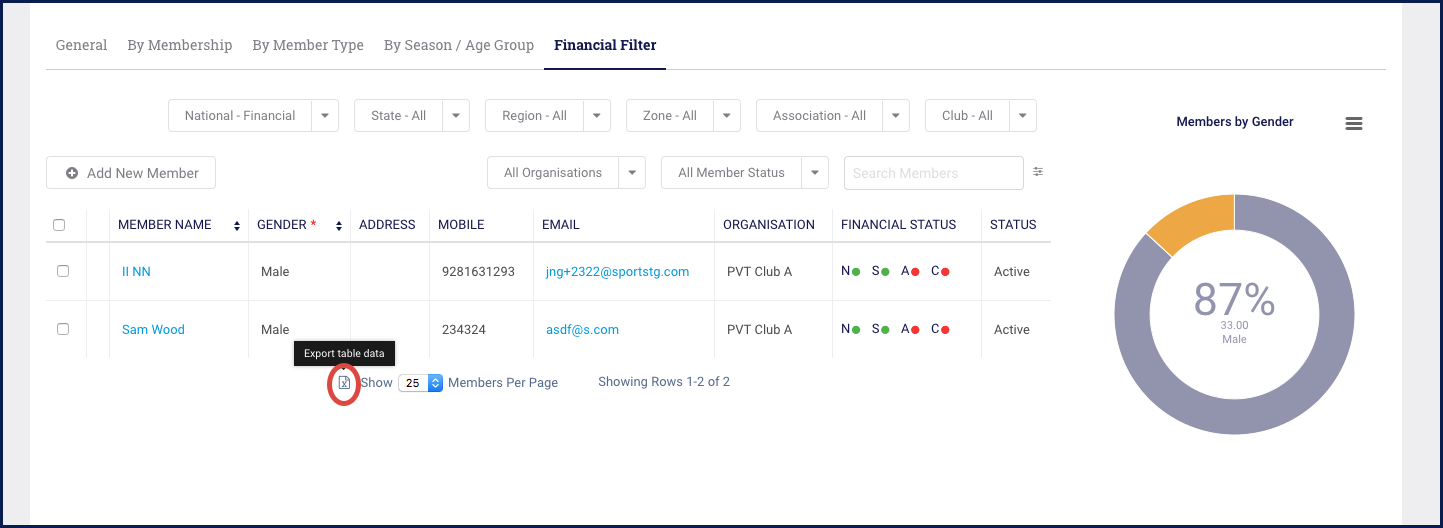Select the Financial Filter tab
Screen dimensions: 1443x528
coord(605,45)
